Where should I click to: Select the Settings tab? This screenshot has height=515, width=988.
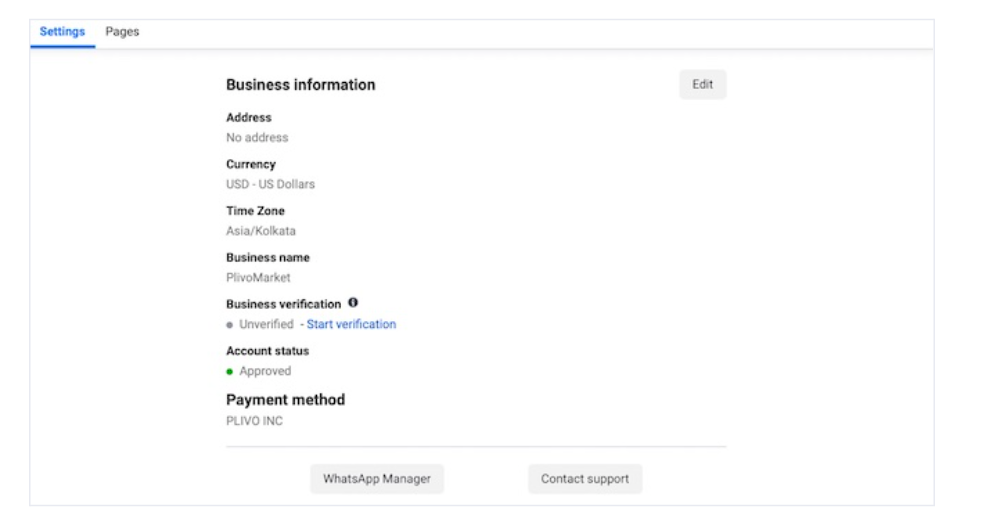coord(62,32)
